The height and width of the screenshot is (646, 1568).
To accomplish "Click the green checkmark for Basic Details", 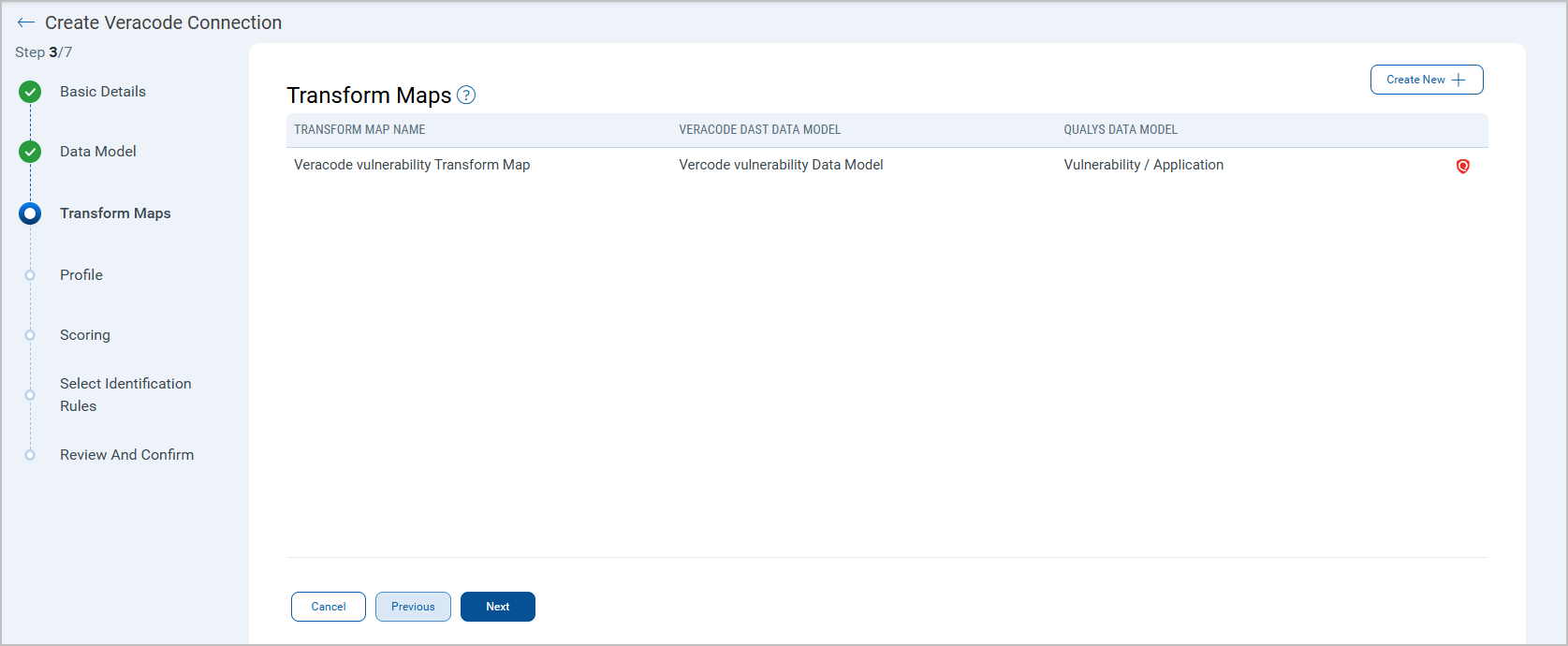I will [x=30, y=92].
